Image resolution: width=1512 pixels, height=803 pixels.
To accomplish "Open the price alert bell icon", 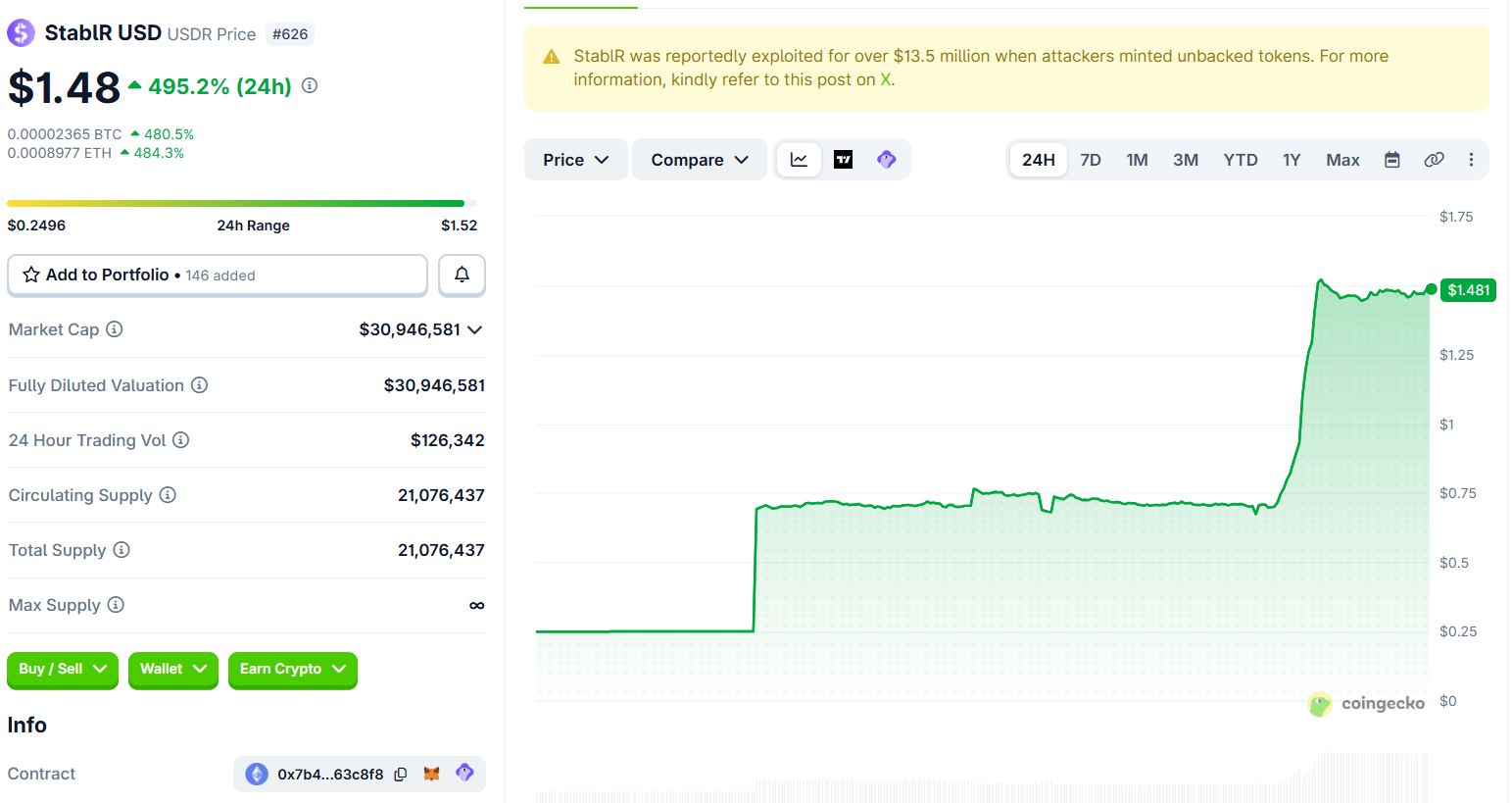I will point(462,275).
